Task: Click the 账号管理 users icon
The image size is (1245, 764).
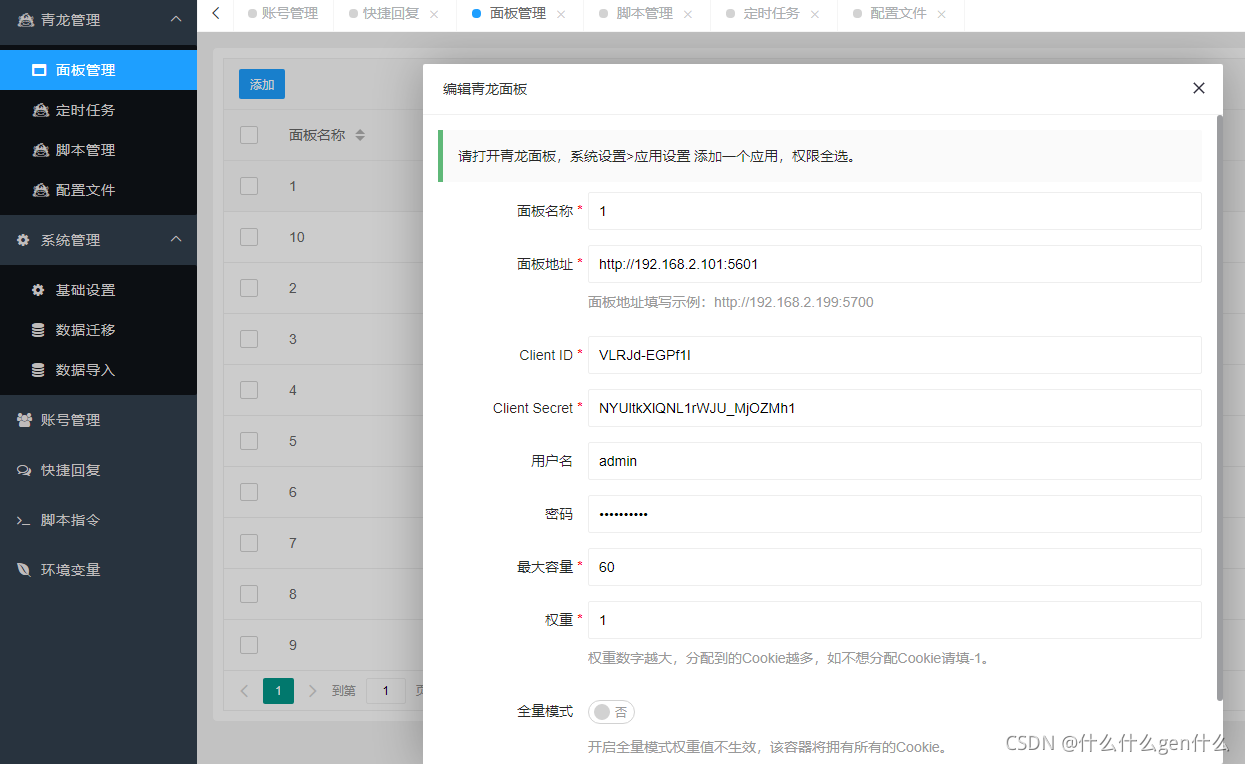Action: (24, 420)
